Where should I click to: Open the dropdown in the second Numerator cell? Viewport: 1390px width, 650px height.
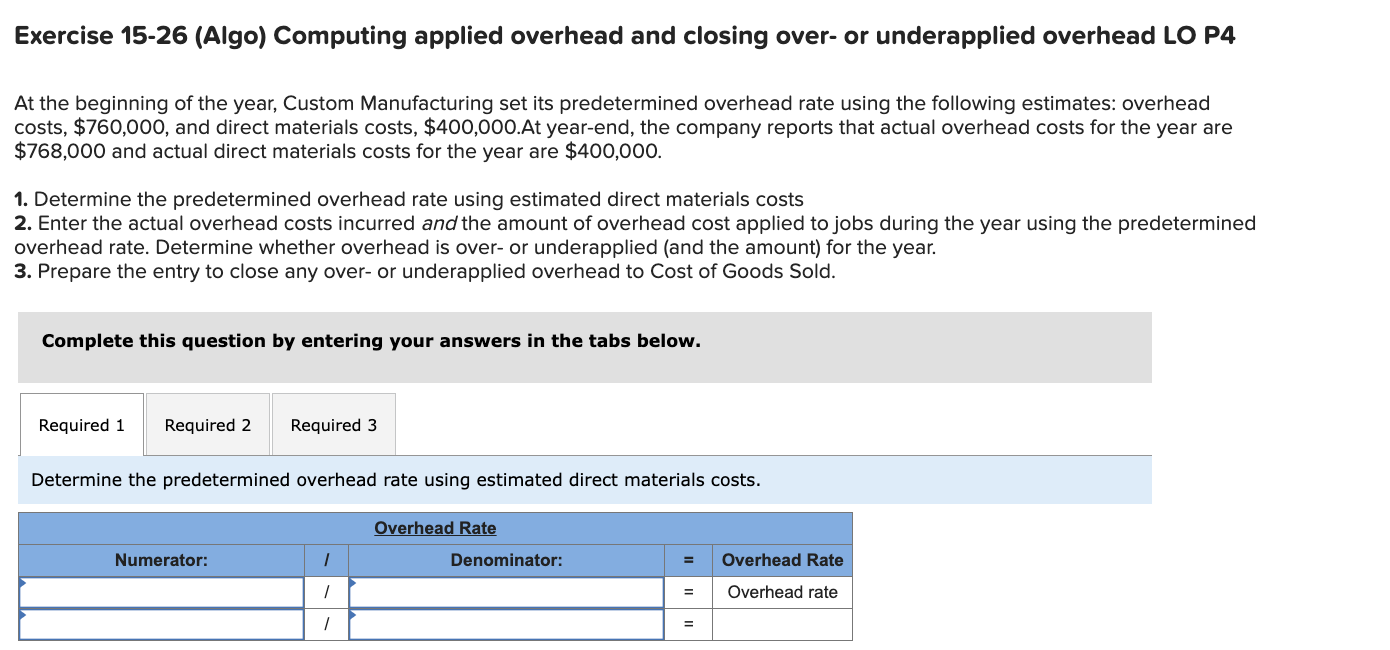tap(160, 623)
